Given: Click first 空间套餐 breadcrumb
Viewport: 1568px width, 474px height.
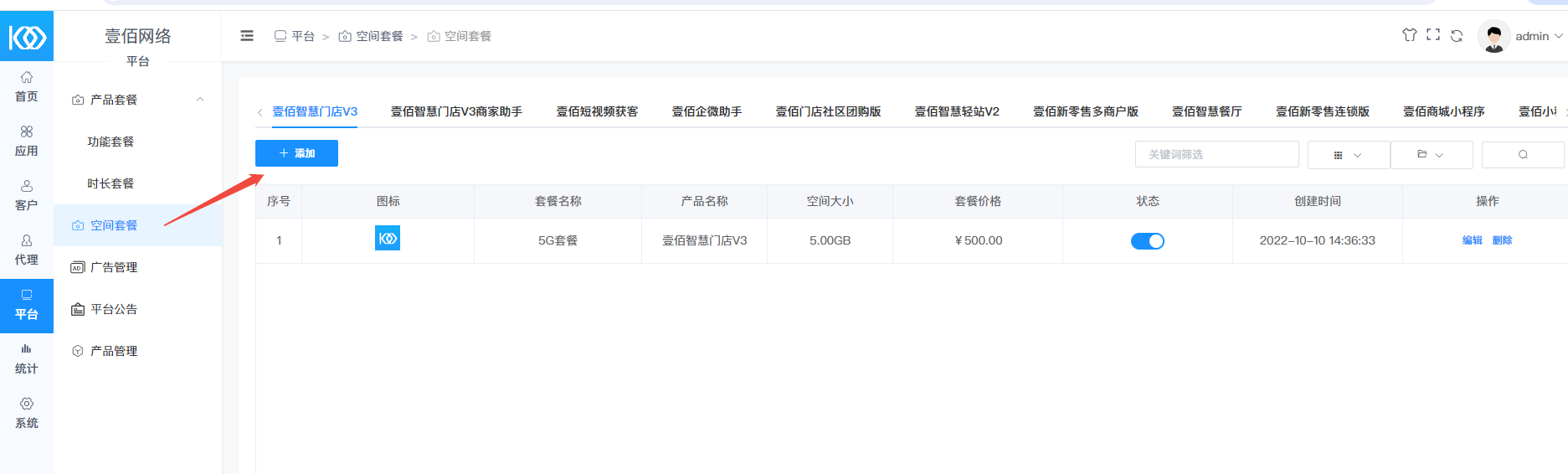Looking at the screenshot, I should click(371, 36).
